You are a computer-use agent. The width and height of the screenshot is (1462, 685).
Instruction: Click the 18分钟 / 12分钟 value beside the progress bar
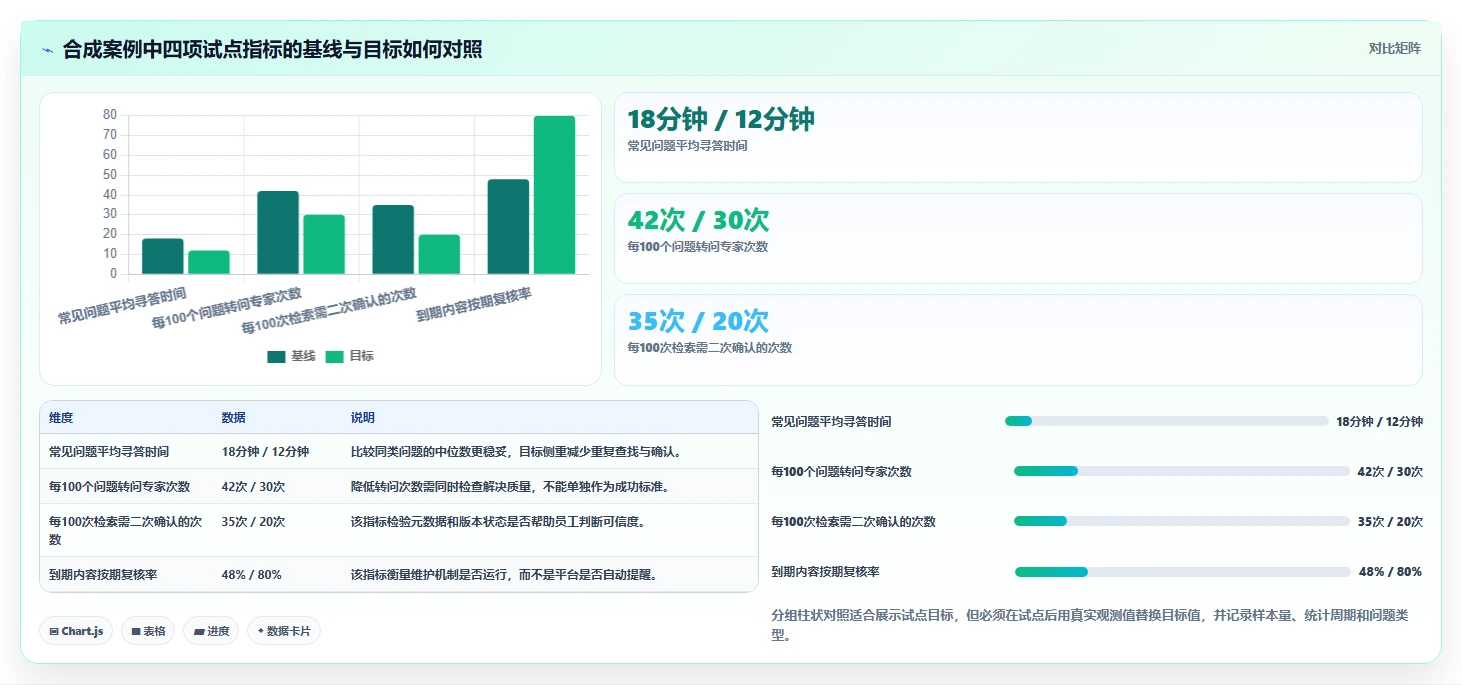[x=1379, y=422]
